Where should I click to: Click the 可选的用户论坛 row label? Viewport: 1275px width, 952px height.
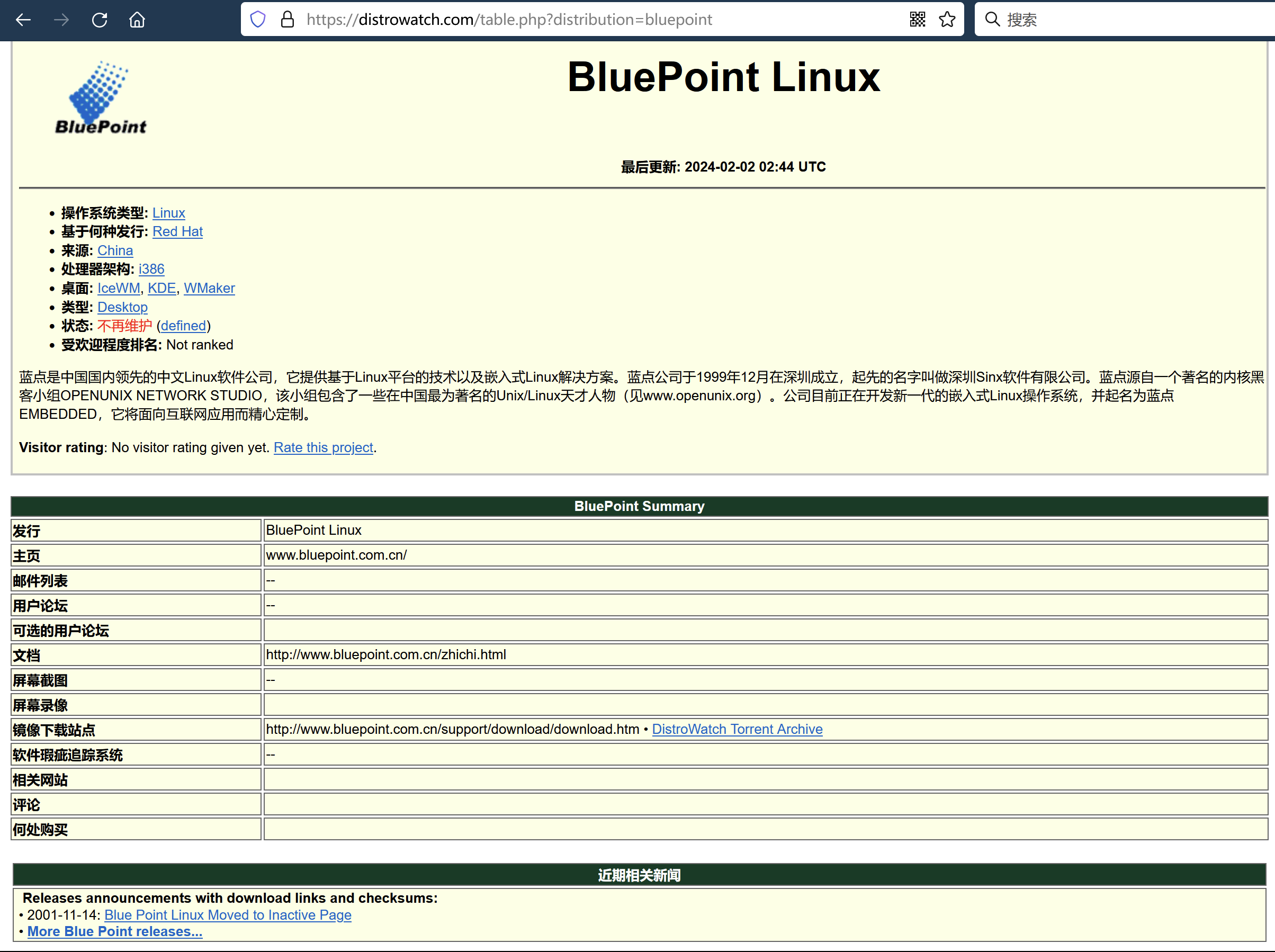(61, 630)
